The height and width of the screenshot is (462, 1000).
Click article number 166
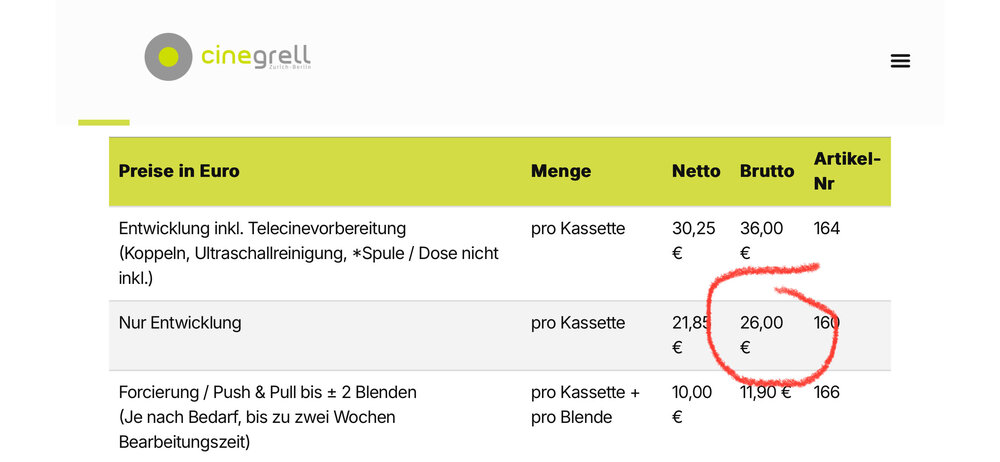point(827,392)
